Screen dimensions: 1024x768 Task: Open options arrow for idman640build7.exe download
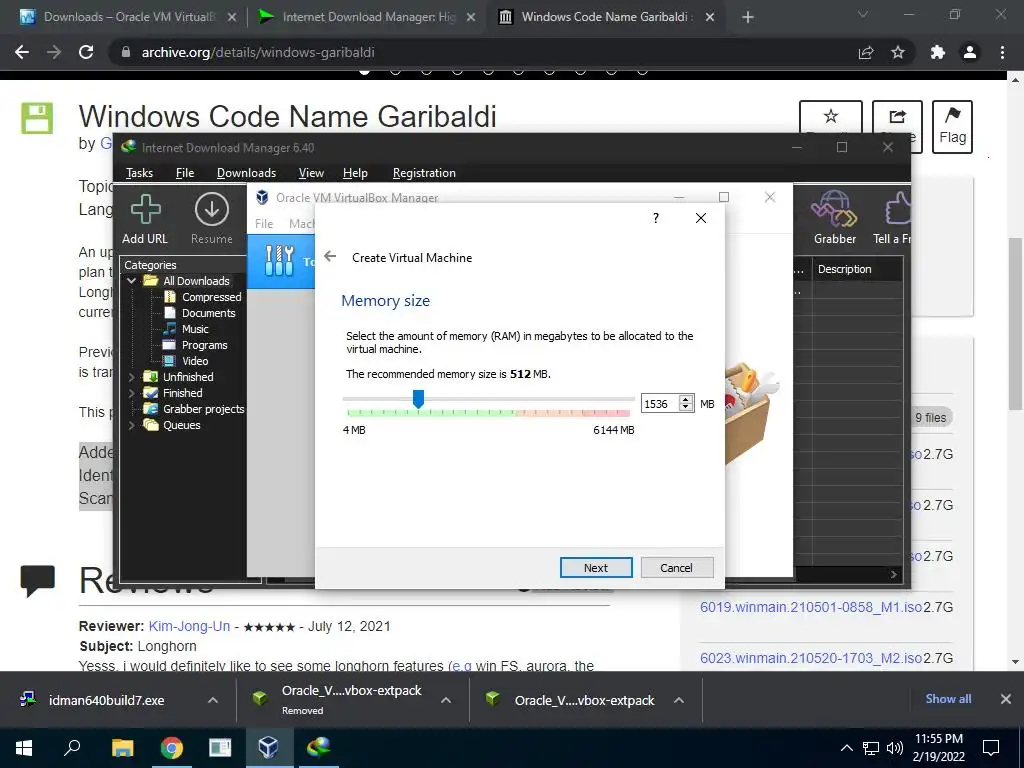(213, 700)
